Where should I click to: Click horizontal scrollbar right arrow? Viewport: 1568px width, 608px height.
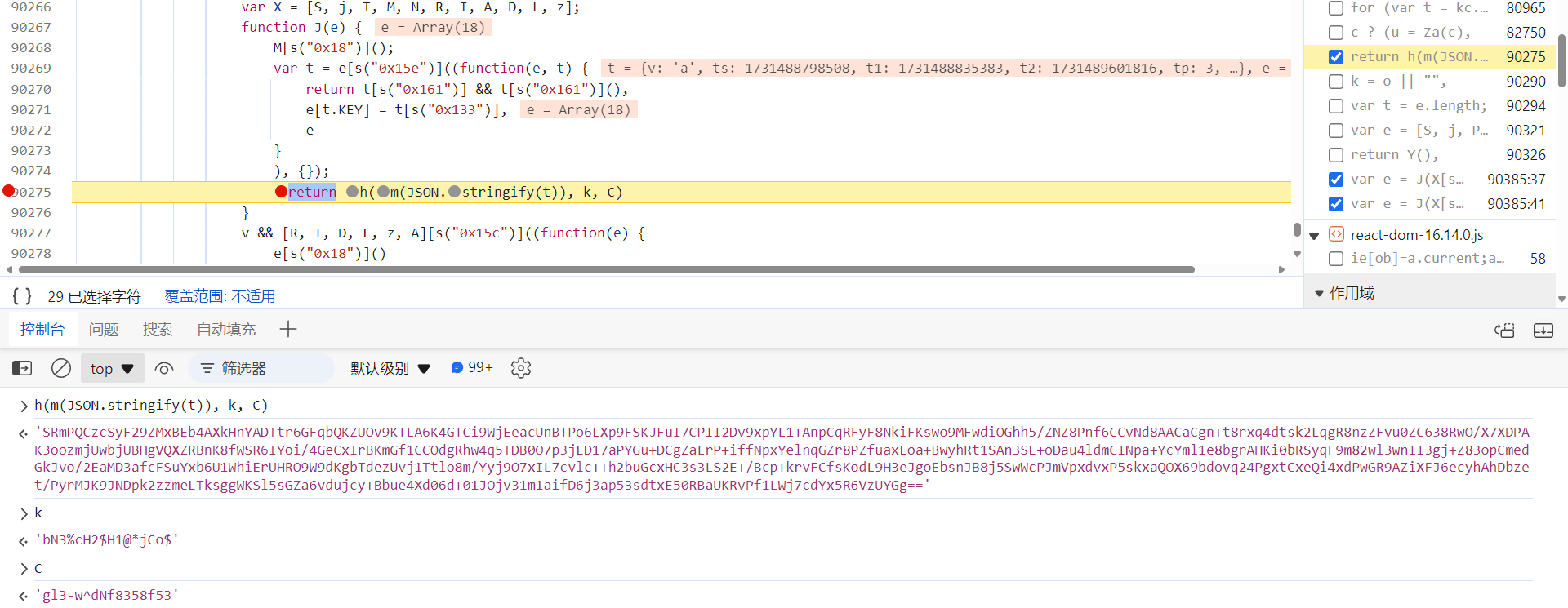point(1282,269)
